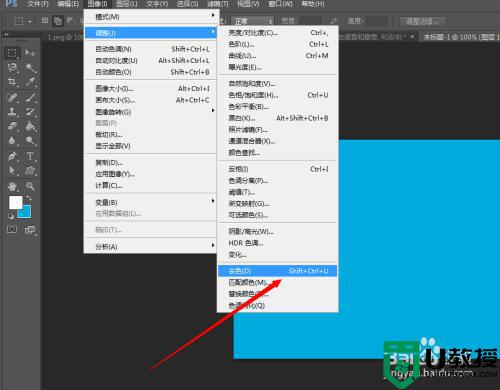
Task: Select the Lasso tool
Action: (x=12, y=68)
